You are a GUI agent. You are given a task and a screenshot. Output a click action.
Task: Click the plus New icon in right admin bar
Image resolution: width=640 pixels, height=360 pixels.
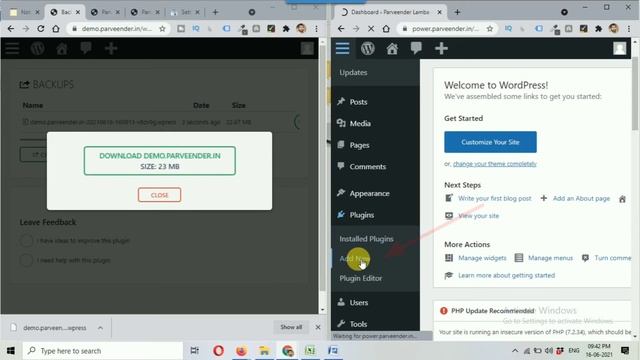click(x=441, y=49)
